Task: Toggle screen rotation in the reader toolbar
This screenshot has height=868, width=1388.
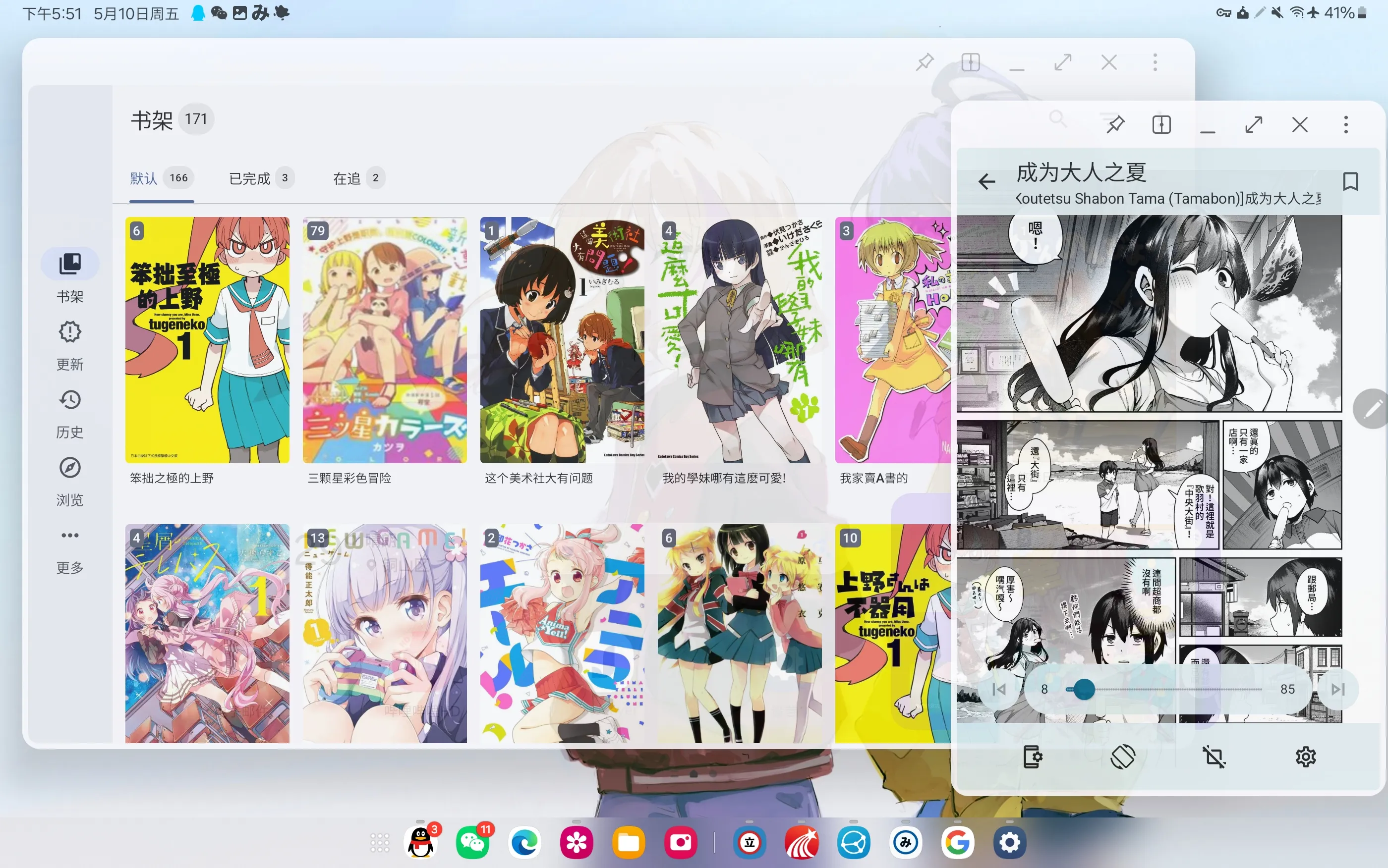Action: pyautogui.click(x=1124, y=757)
